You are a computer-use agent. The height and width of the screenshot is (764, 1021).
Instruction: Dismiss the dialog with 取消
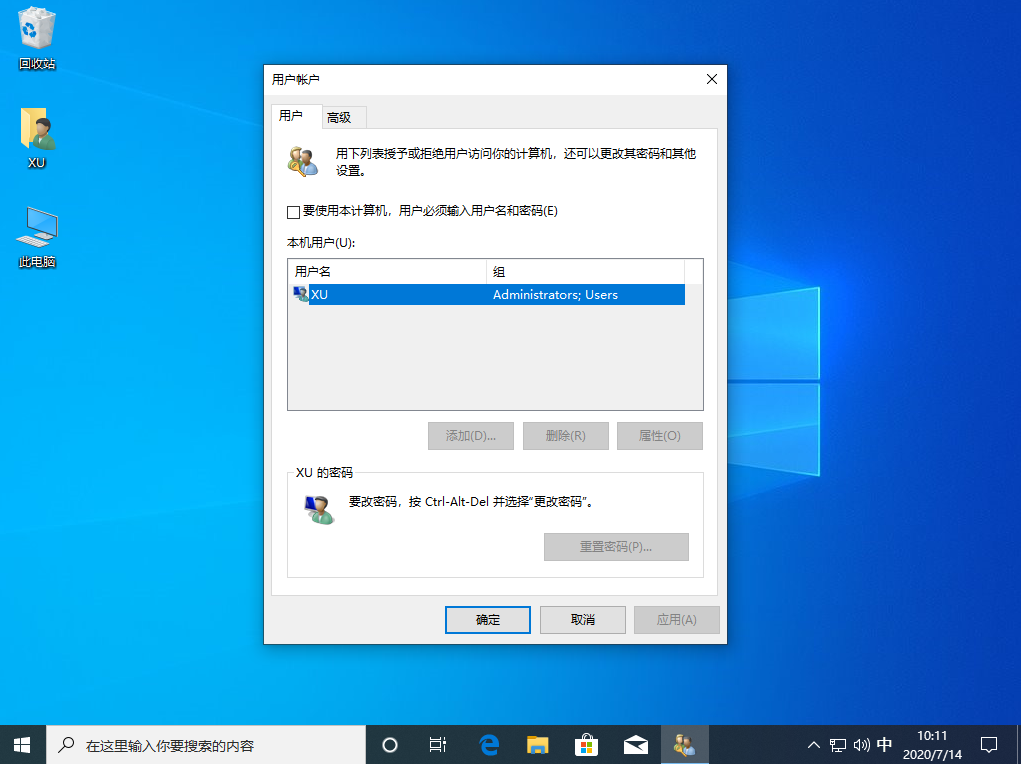click(x=582, y=619)
